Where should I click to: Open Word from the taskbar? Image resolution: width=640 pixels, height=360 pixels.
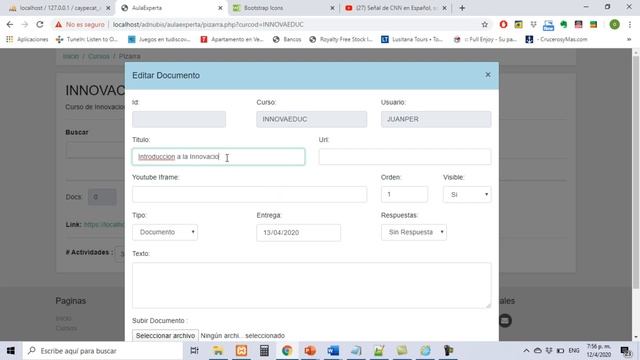[x=333, y=351]
